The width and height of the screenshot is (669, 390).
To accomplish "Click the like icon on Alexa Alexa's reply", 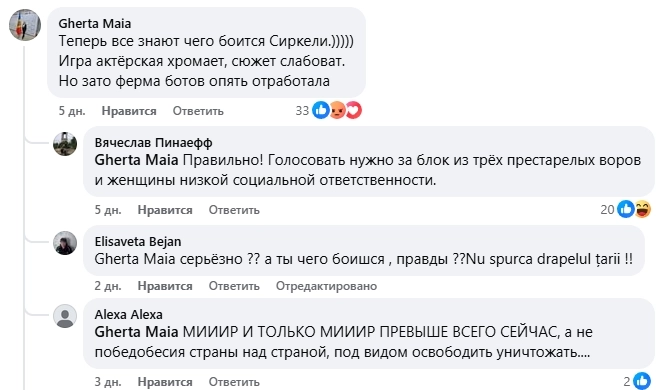I will [642, 381].
